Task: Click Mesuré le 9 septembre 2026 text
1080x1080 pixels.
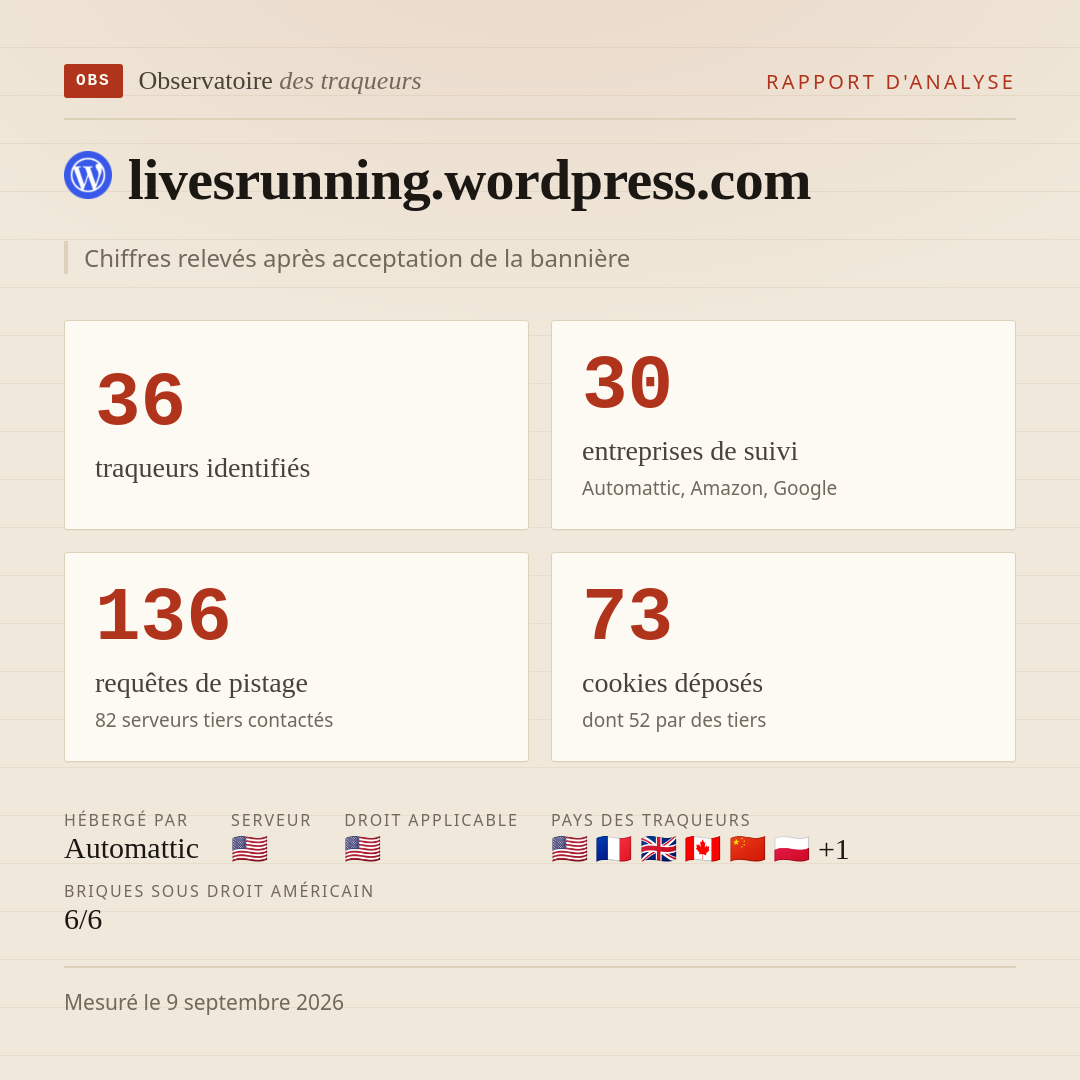Action: (204, 1002)
